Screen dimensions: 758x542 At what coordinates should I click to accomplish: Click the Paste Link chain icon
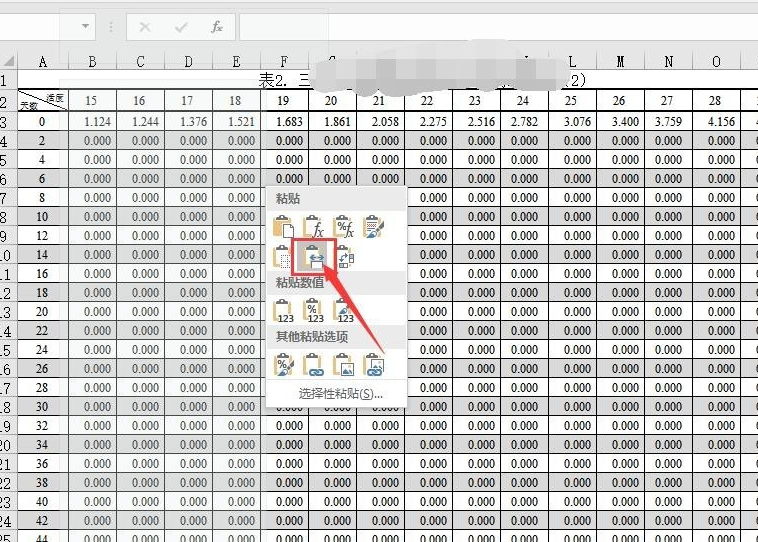tap(313, 365)
